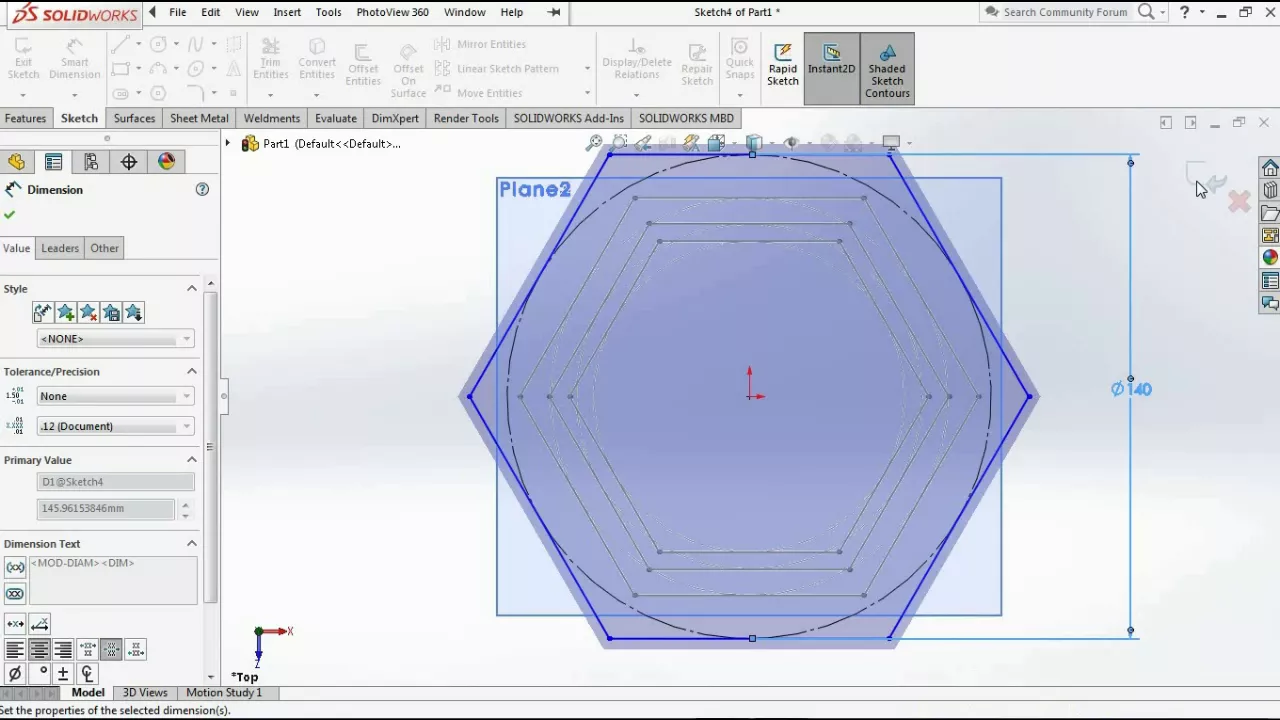Click the Load Style icon
The image size is (1280, 720).
[x=134, y=313]
